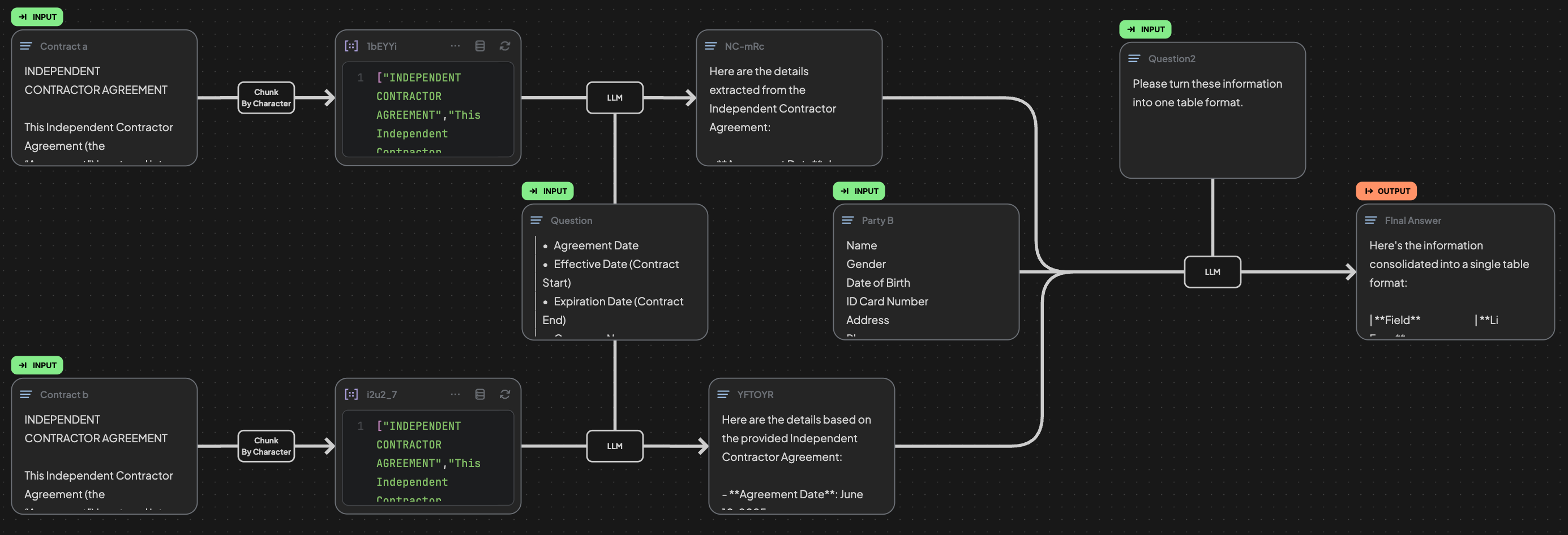Click the text icon of the Party B node
This screenshot has height=535, width=1568.
[x=847, y=221]
